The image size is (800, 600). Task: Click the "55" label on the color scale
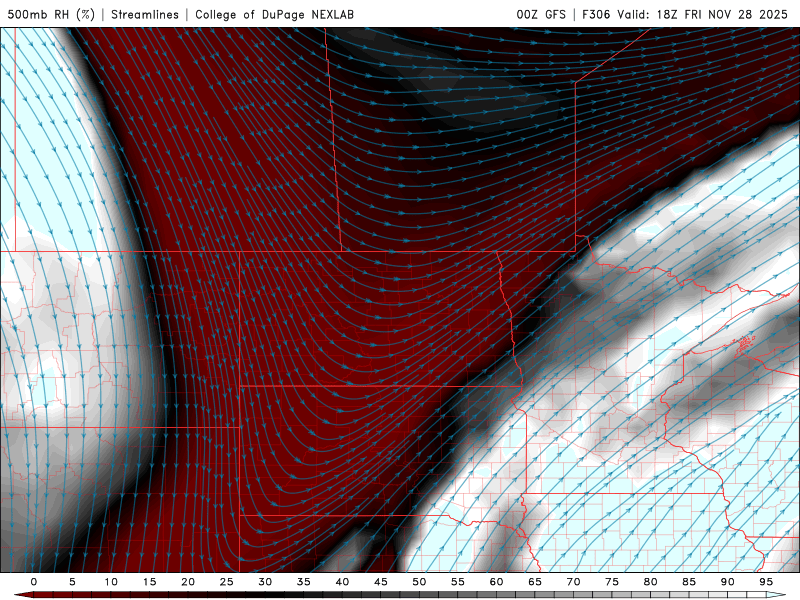pyautogui.click(x=458, y=582)
